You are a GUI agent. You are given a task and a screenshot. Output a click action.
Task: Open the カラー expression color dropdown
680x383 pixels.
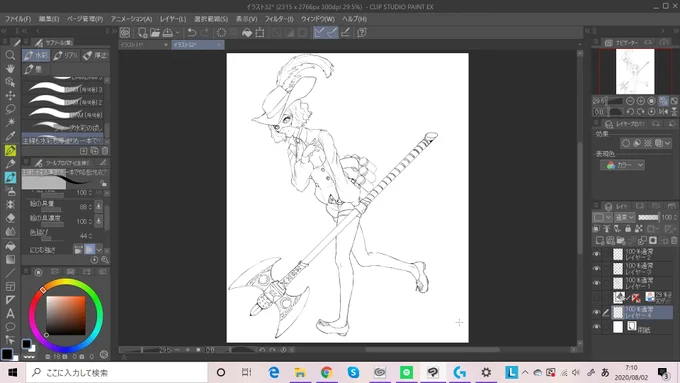tap(622, 165)
